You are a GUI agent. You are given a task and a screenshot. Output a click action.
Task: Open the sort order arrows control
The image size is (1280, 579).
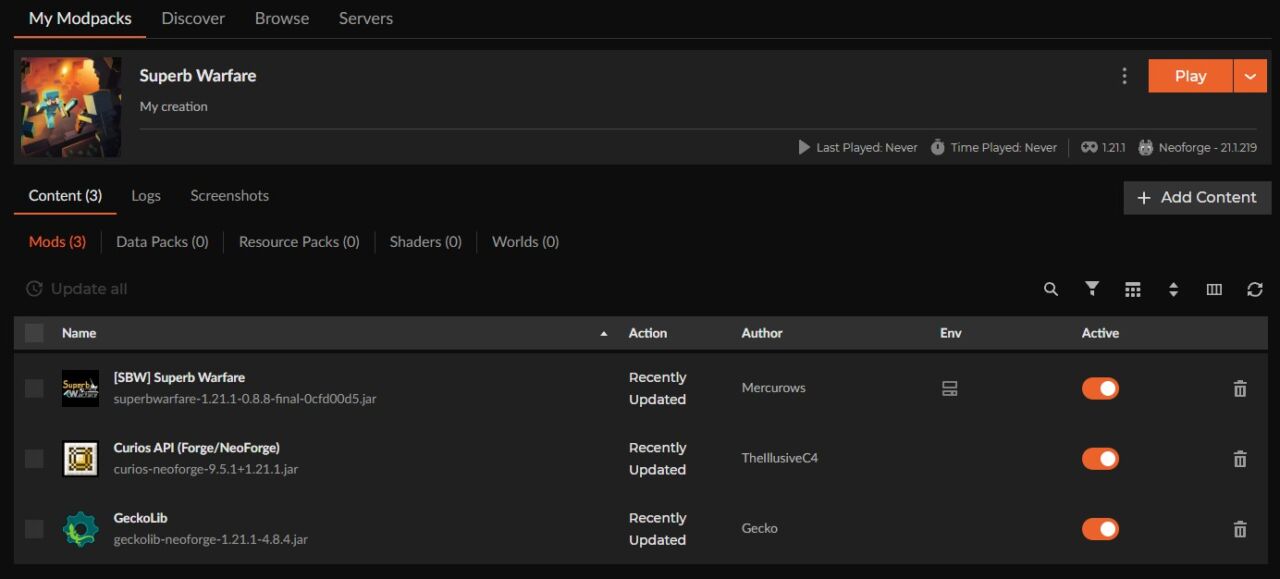tap(1173, 289)
